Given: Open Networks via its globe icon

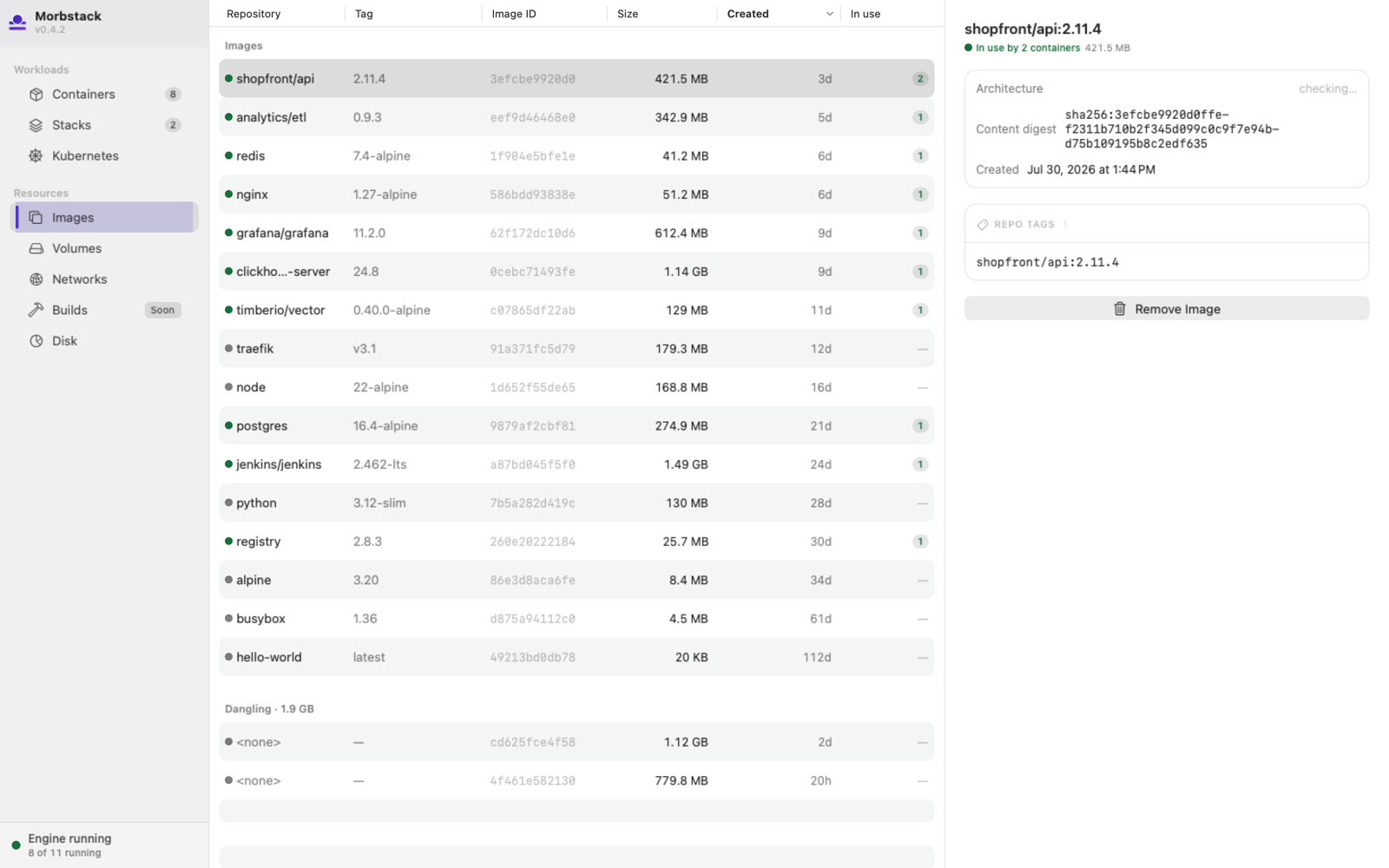Looking at the screenshot, I should point(36,279).
